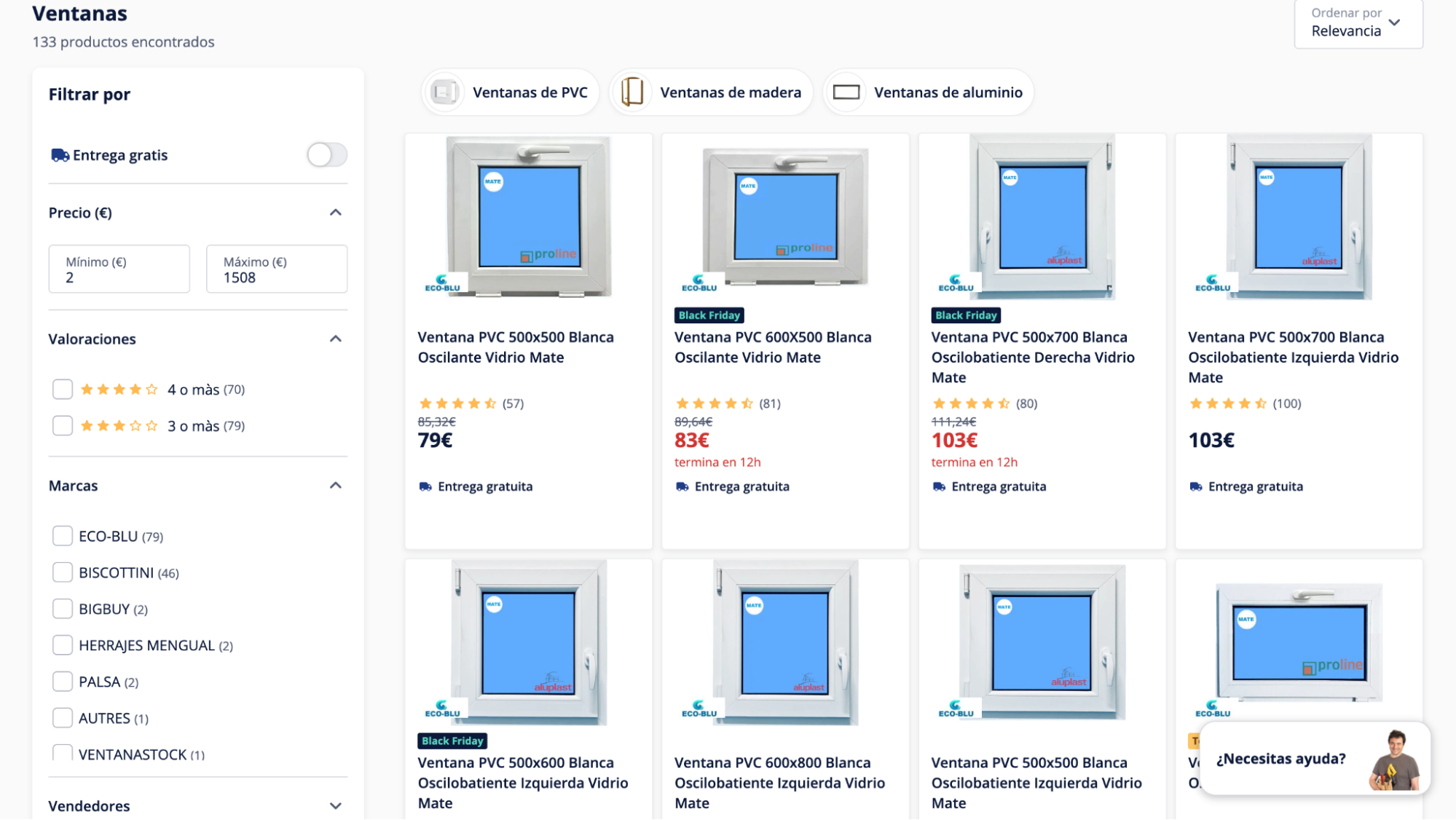
Task: Click the 500x700 Oscilobatiente Derecha product image
Action: pos(1042,216)
